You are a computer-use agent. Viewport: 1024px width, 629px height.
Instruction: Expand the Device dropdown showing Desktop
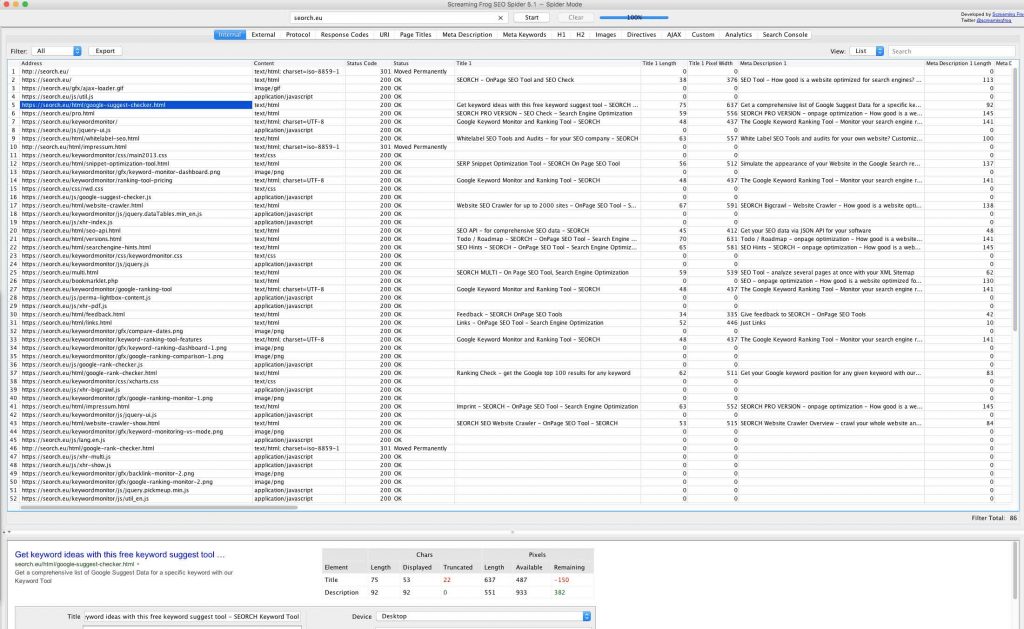pos(484,617)
